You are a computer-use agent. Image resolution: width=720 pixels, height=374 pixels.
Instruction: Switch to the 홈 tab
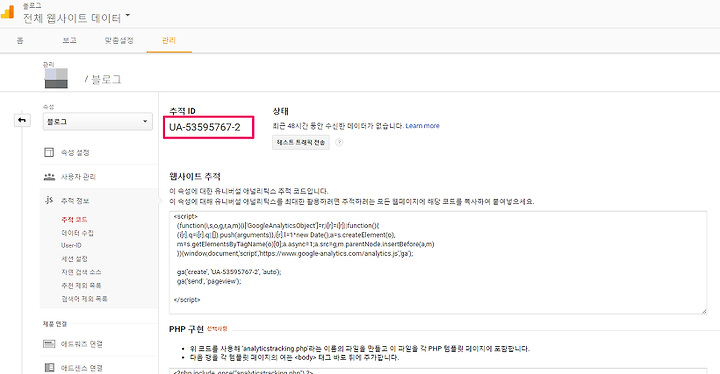[x=20, y=40]
